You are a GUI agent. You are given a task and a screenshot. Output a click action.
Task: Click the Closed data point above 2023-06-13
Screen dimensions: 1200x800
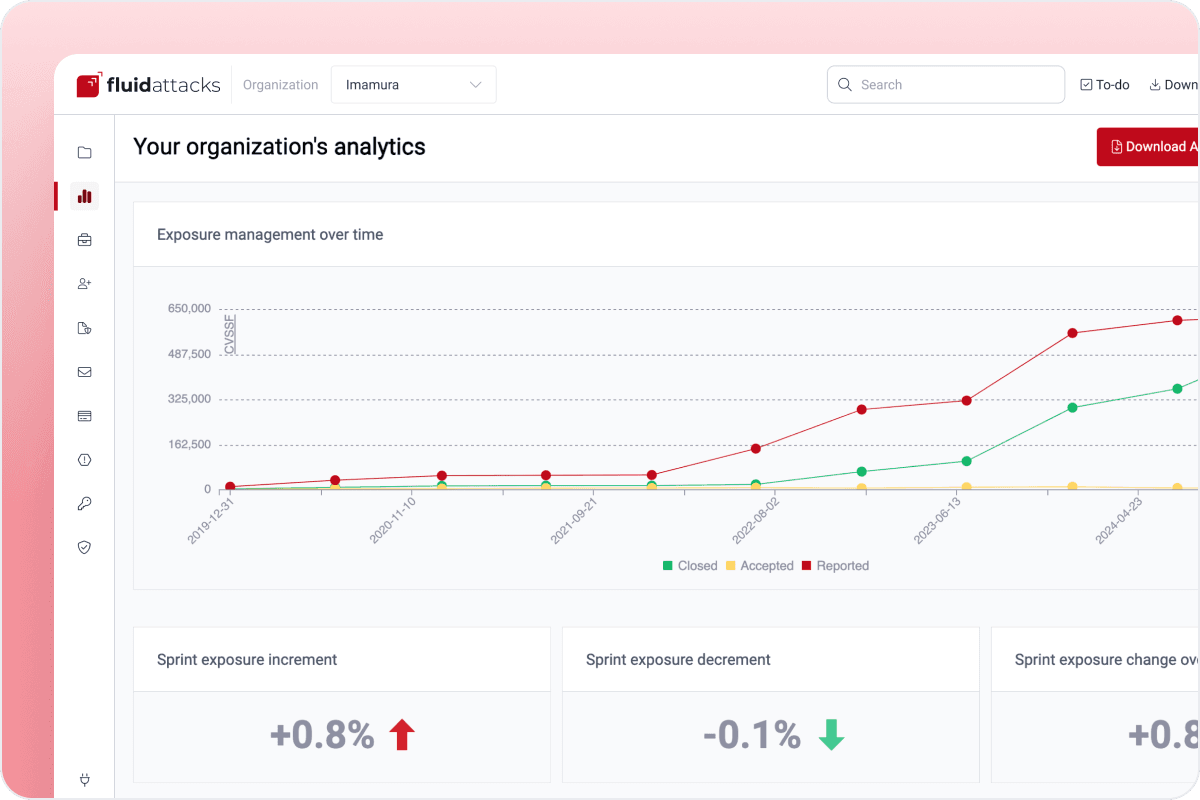(966, 461)
